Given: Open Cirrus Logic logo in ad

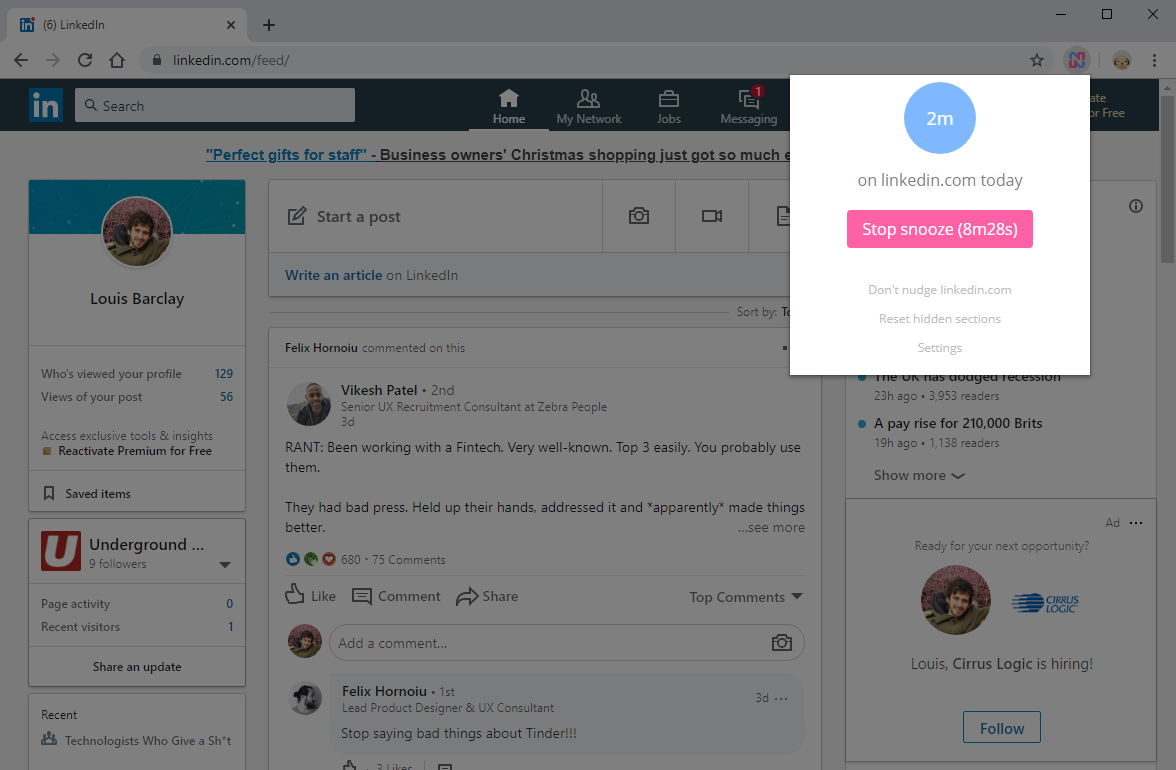Looking at the screenshot, I should [1045, 603].
